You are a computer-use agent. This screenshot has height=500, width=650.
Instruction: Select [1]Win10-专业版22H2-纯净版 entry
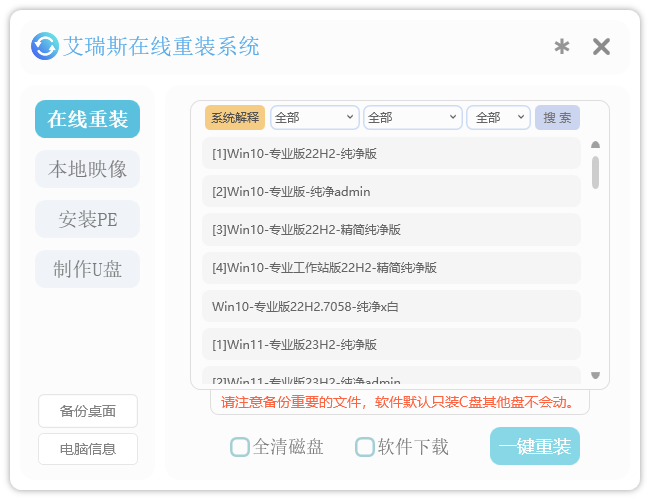click(391, 153)
